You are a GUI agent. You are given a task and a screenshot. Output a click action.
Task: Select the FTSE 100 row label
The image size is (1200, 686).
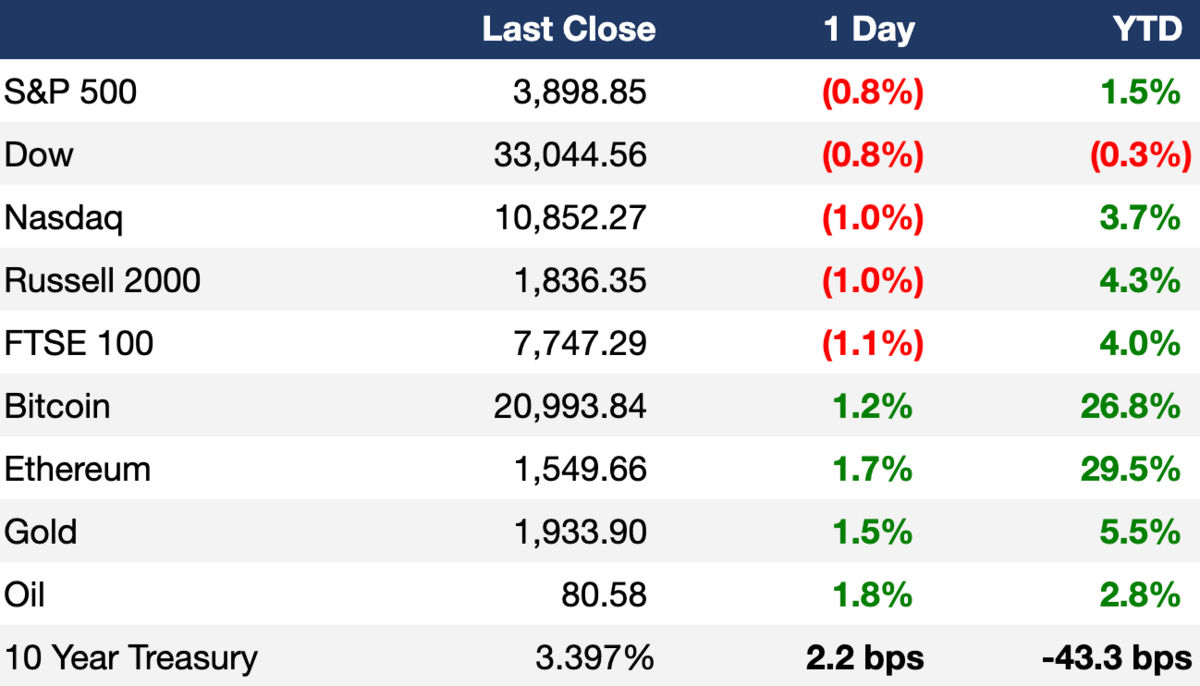tap(79, 344)
